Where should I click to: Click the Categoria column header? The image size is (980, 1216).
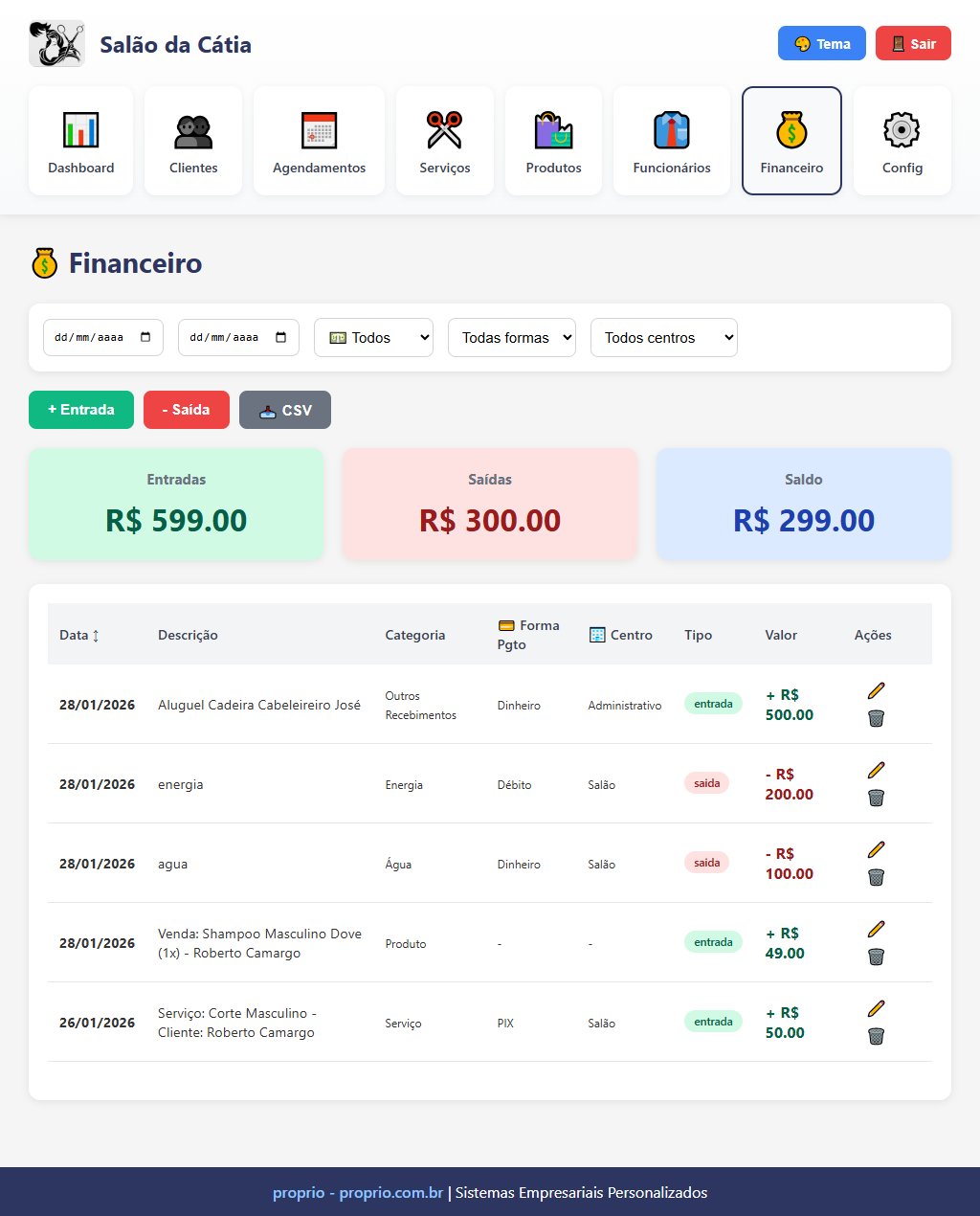pos(415,635)
